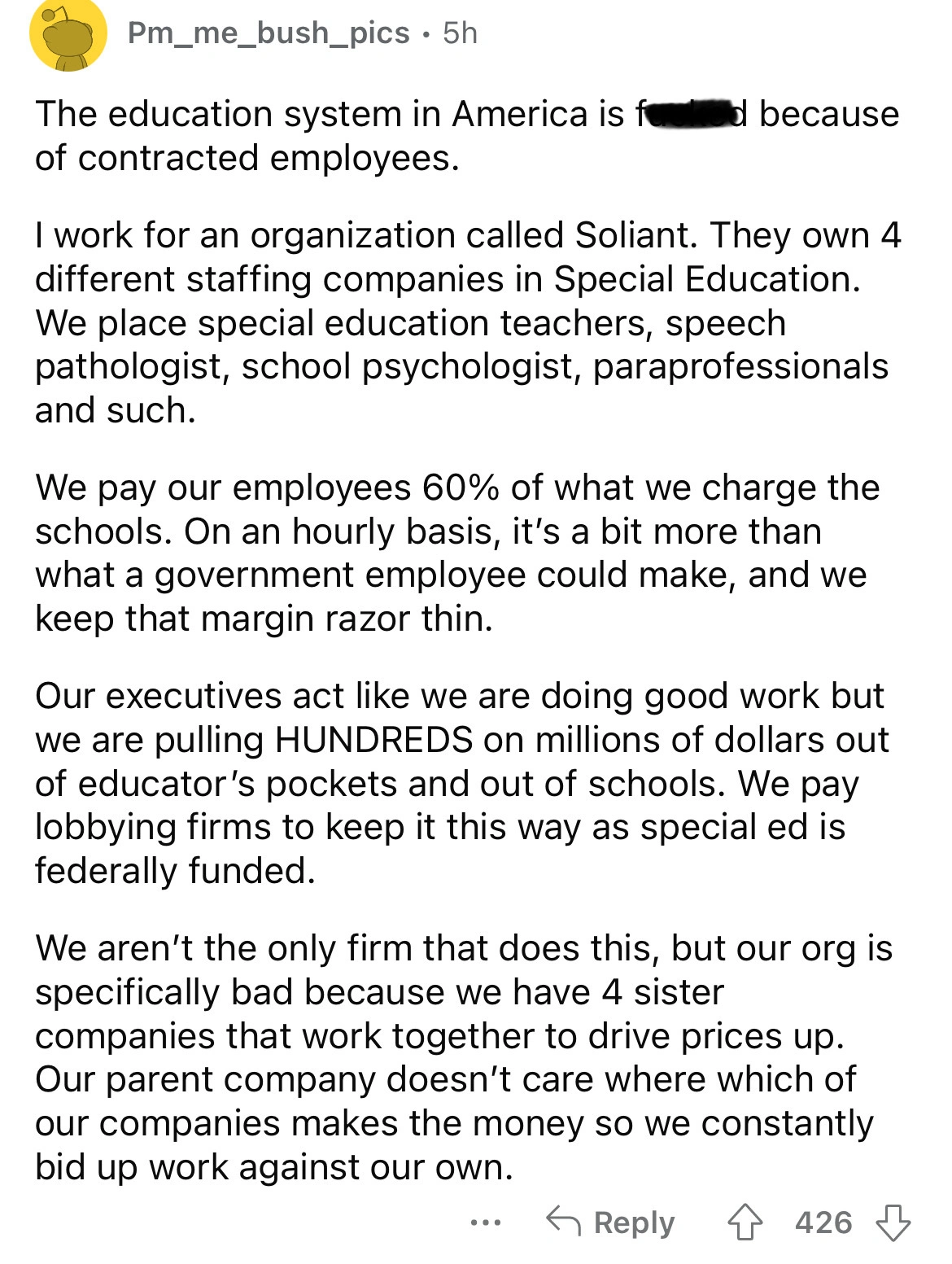952x1264 pixels.
Task: Click the Reply text label
Action: tap(634, 1222)
